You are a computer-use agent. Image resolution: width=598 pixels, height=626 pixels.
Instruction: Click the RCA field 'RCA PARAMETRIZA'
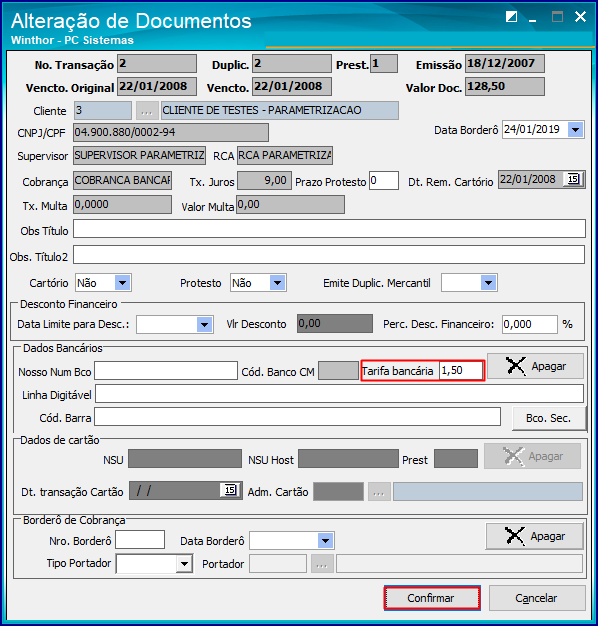click(x=285, y=155)
